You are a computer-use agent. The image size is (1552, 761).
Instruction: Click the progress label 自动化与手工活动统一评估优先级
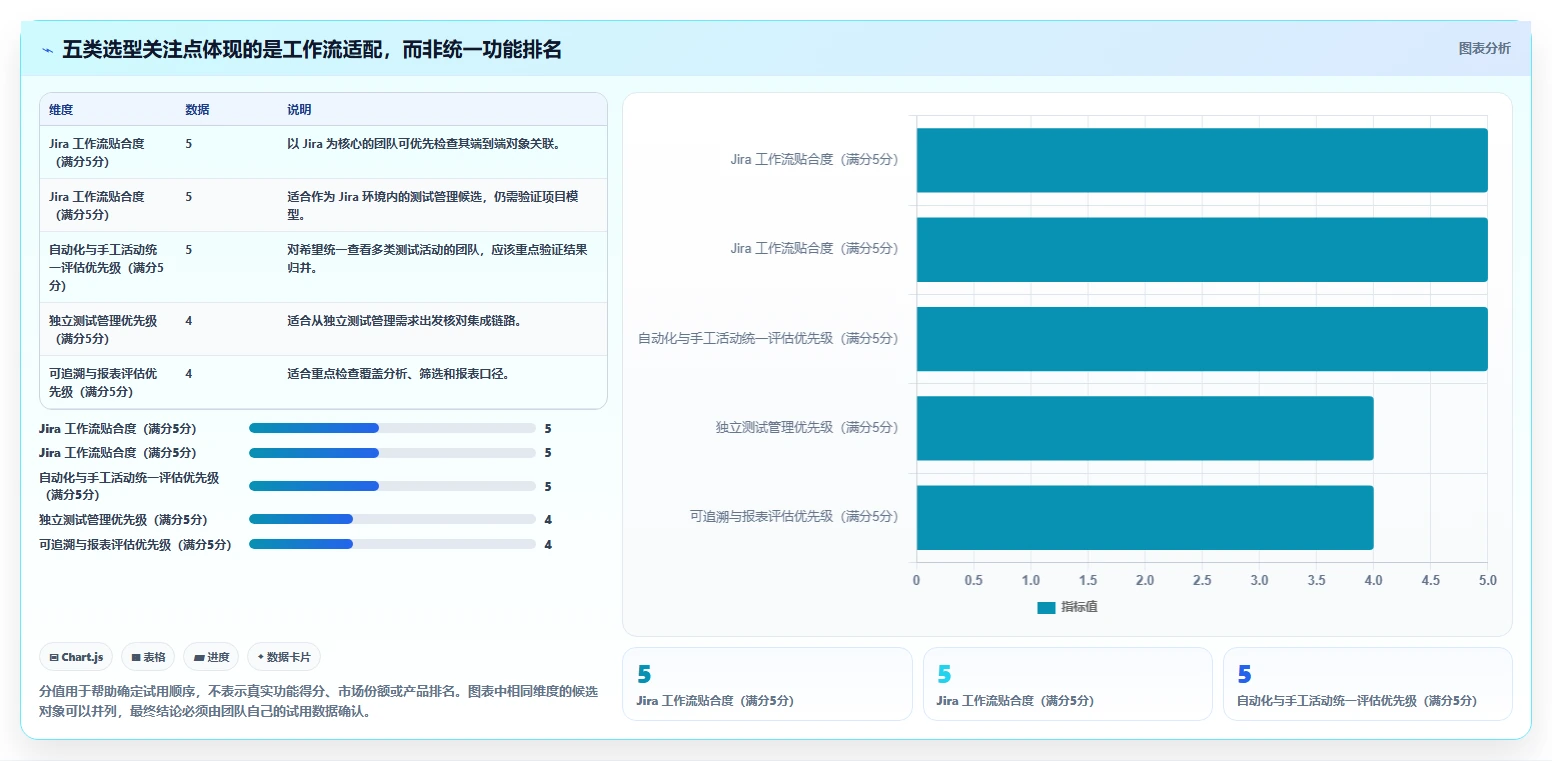[129, 486]
